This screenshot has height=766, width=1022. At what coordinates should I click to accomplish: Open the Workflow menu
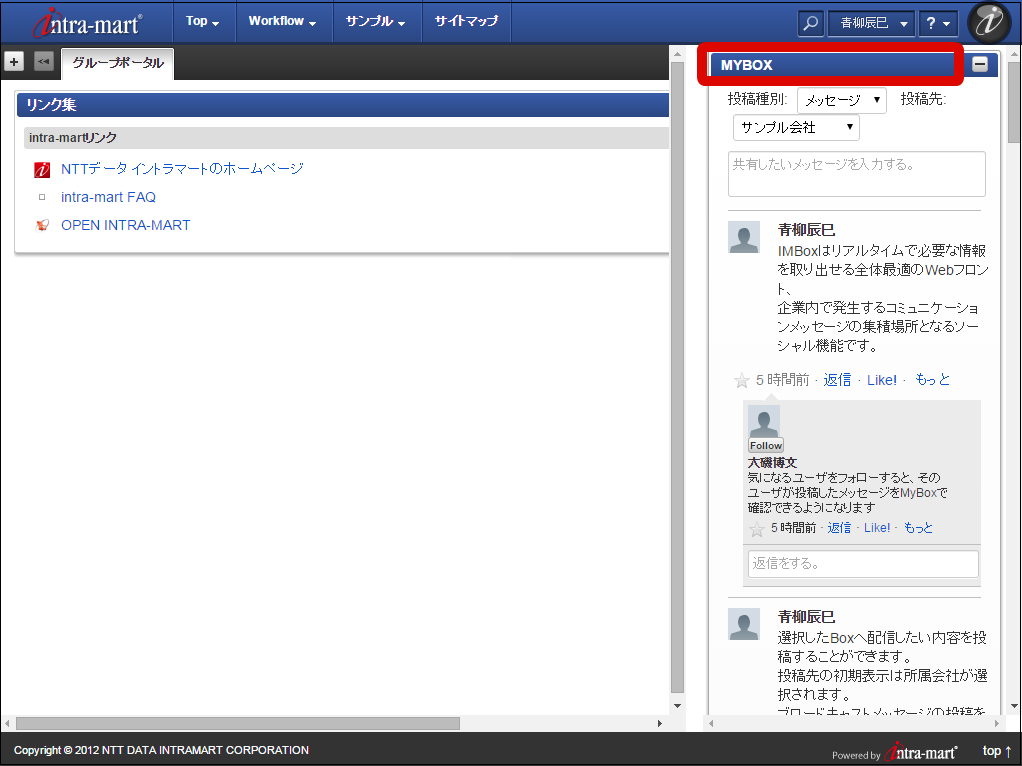click(282, 21)
